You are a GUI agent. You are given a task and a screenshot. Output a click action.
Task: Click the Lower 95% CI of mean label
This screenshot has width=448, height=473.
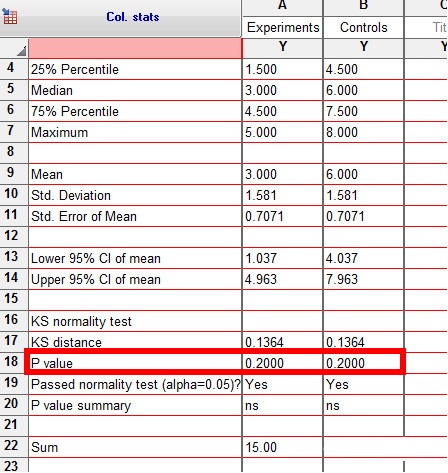[96, 258]
